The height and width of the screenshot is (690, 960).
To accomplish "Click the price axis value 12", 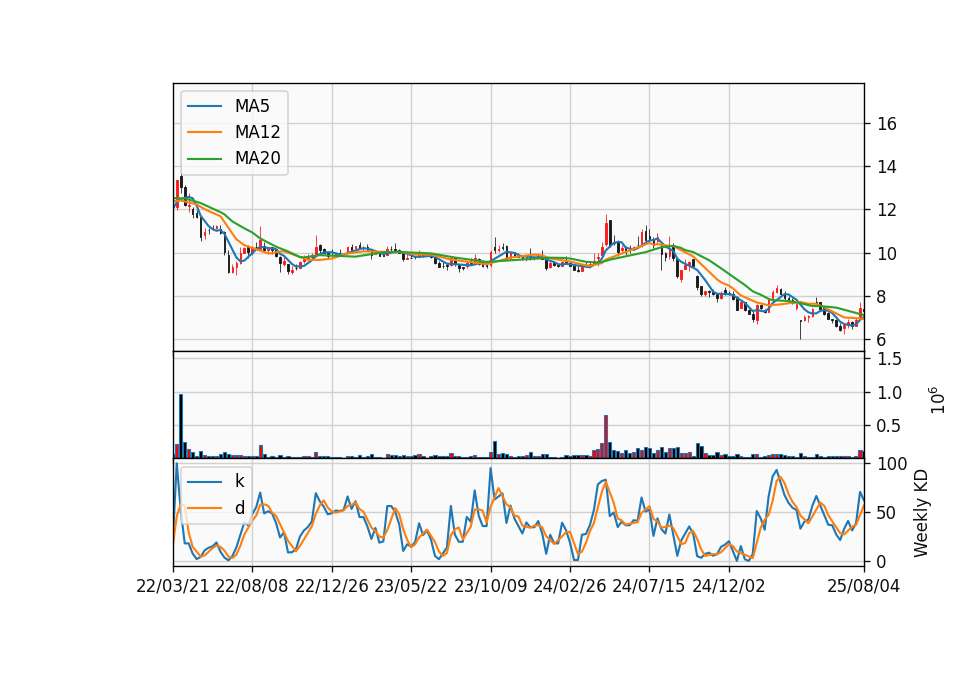I will point(887,211).
